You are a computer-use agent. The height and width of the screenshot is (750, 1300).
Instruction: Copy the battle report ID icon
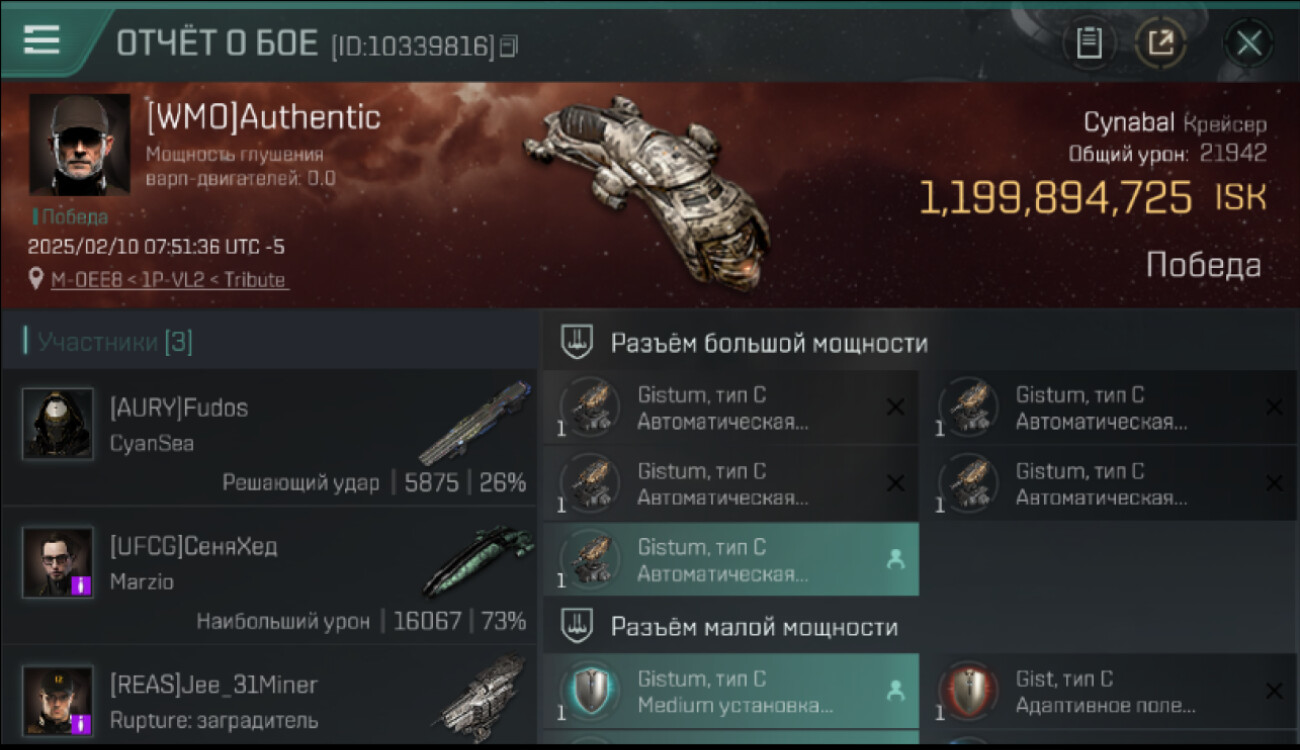pos(509,46)
